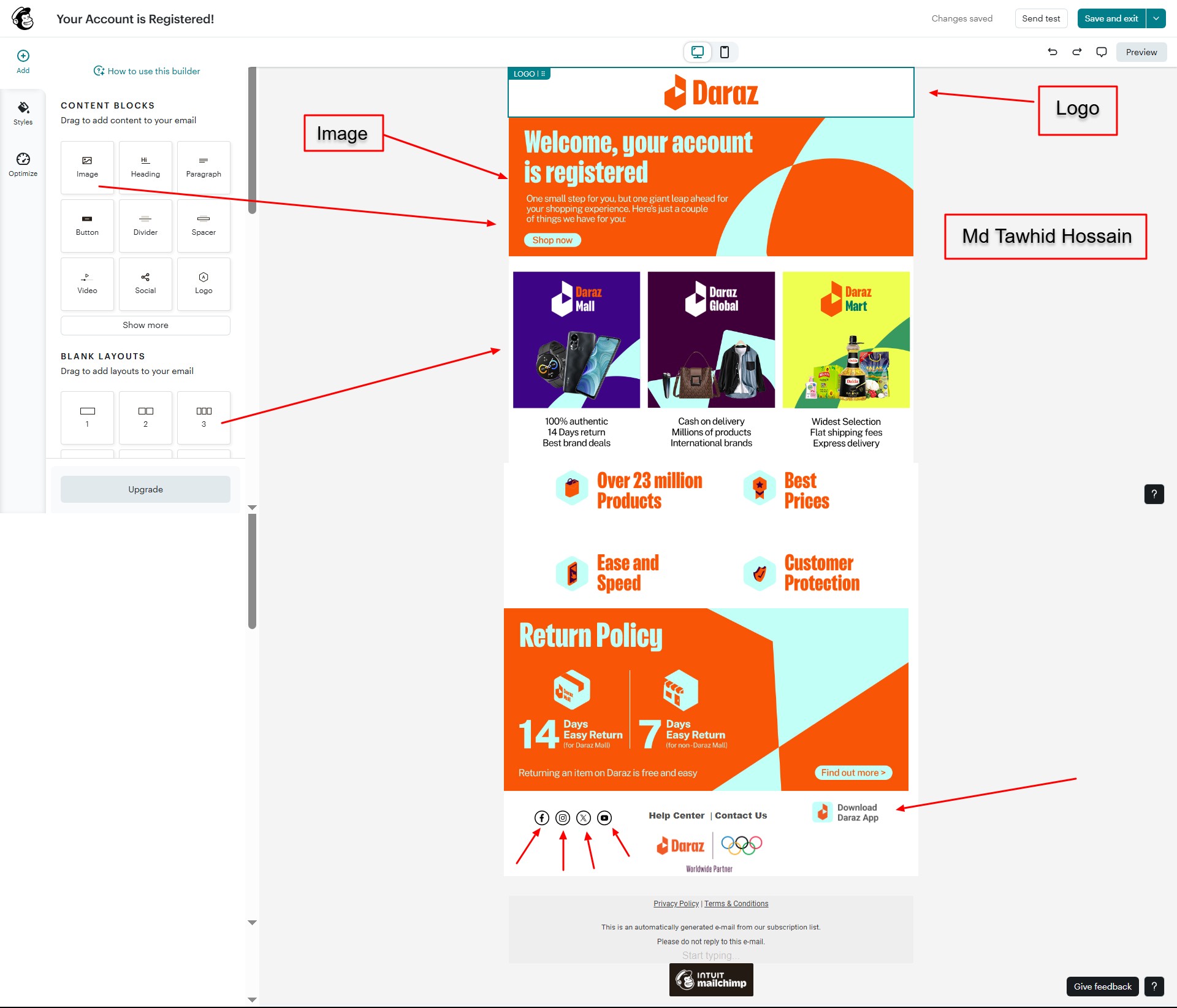Click sidebar scroll down arrow
Screen dimensions: 1177x1008
tap(252, 508)
